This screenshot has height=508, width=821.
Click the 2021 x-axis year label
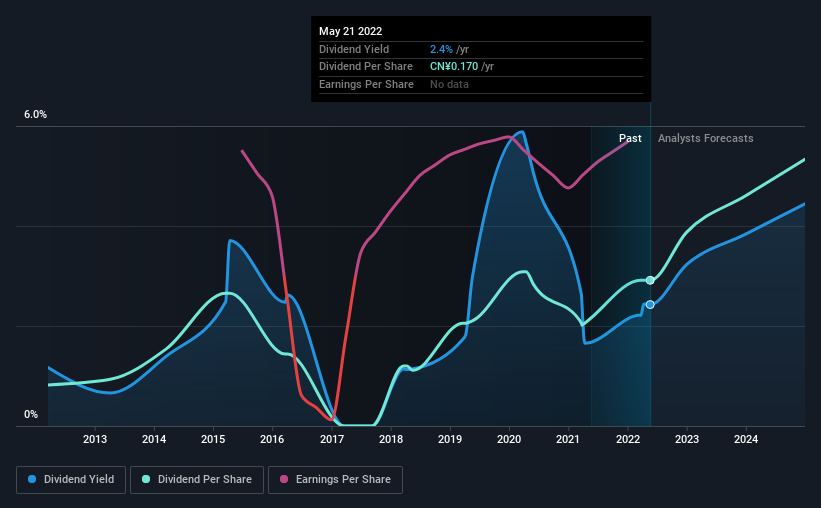[x=568, y=439]
